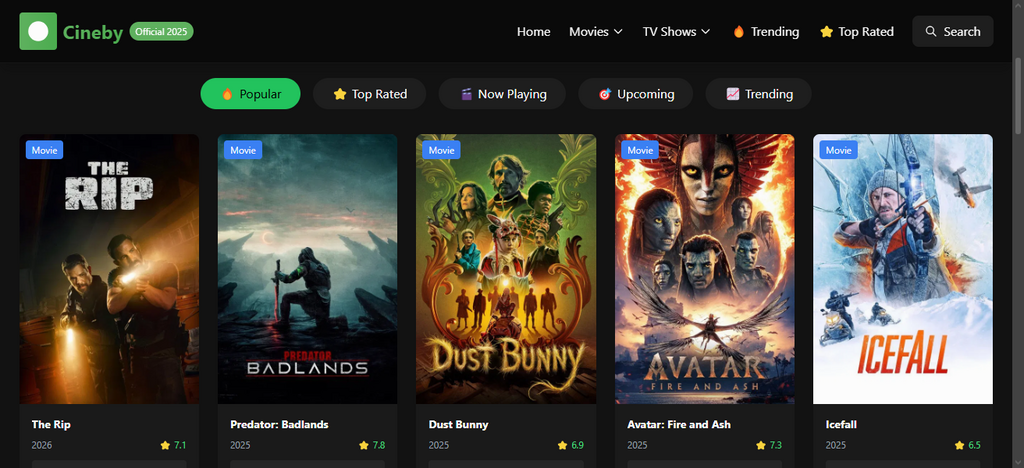Click the 7.1 rating value
1024x468 pixels.
180,445
